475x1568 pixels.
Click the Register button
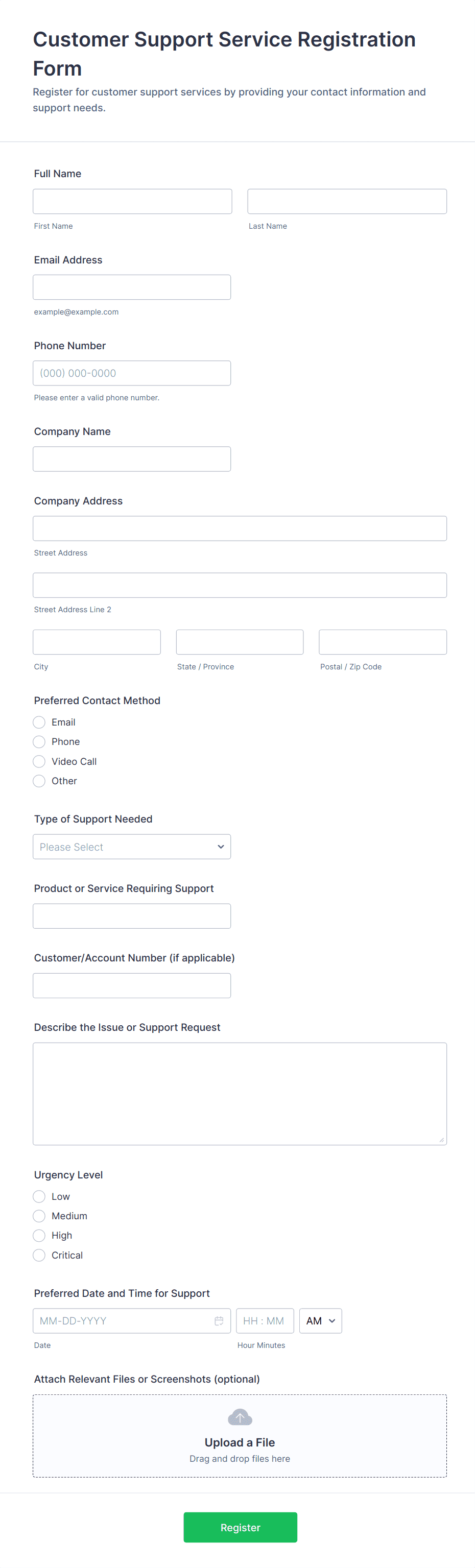240,1527
